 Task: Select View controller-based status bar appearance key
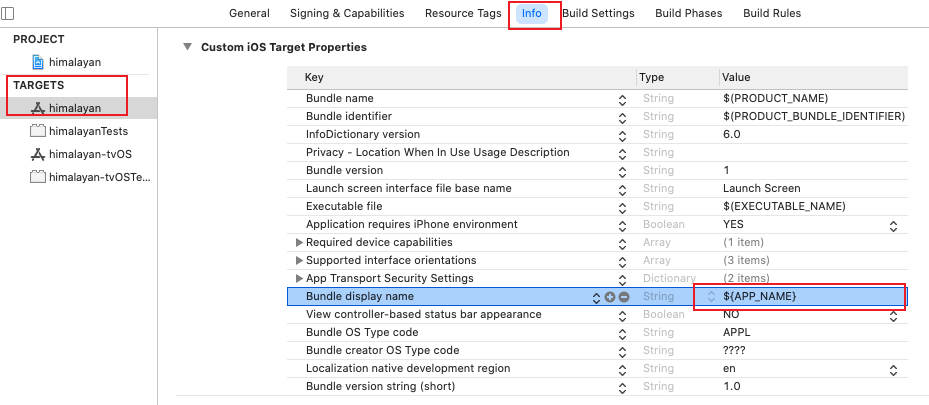(424, 314)
